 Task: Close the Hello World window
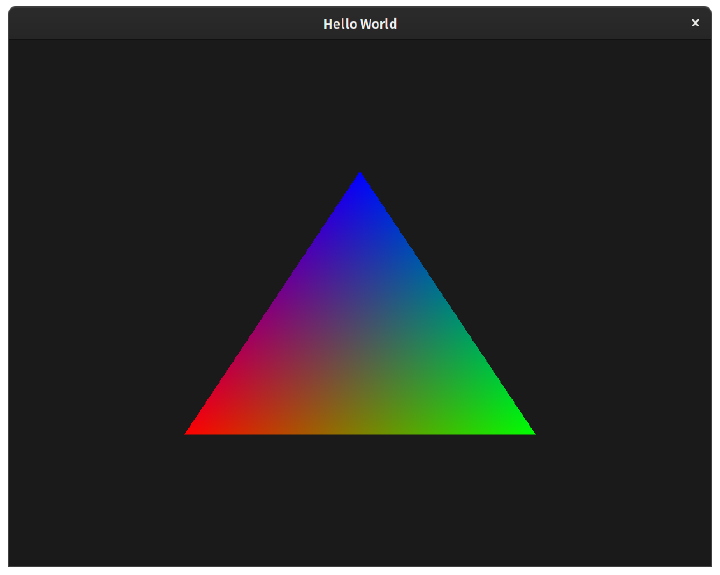pyautogui.click(x=695, y=23)
